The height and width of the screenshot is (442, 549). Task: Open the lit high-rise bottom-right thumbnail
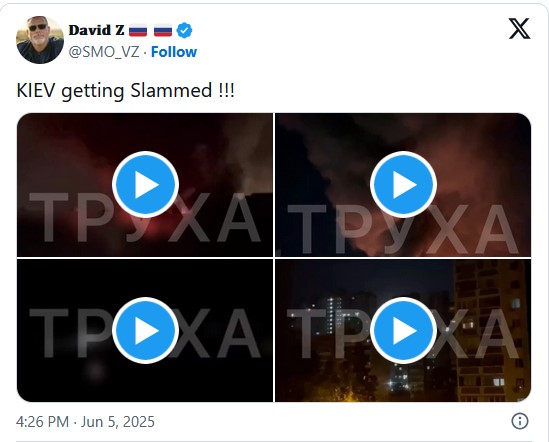[403, 330]
